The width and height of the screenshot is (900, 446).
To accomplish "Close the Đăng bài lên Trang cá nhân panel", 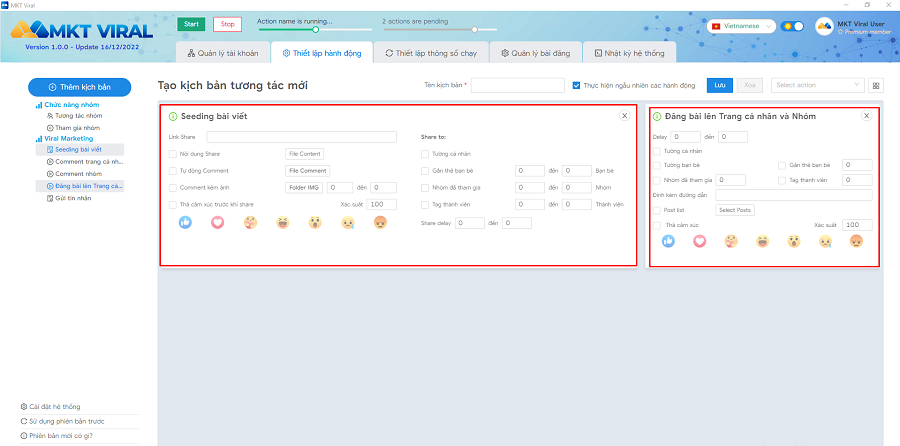I will (x=867, y=116).
